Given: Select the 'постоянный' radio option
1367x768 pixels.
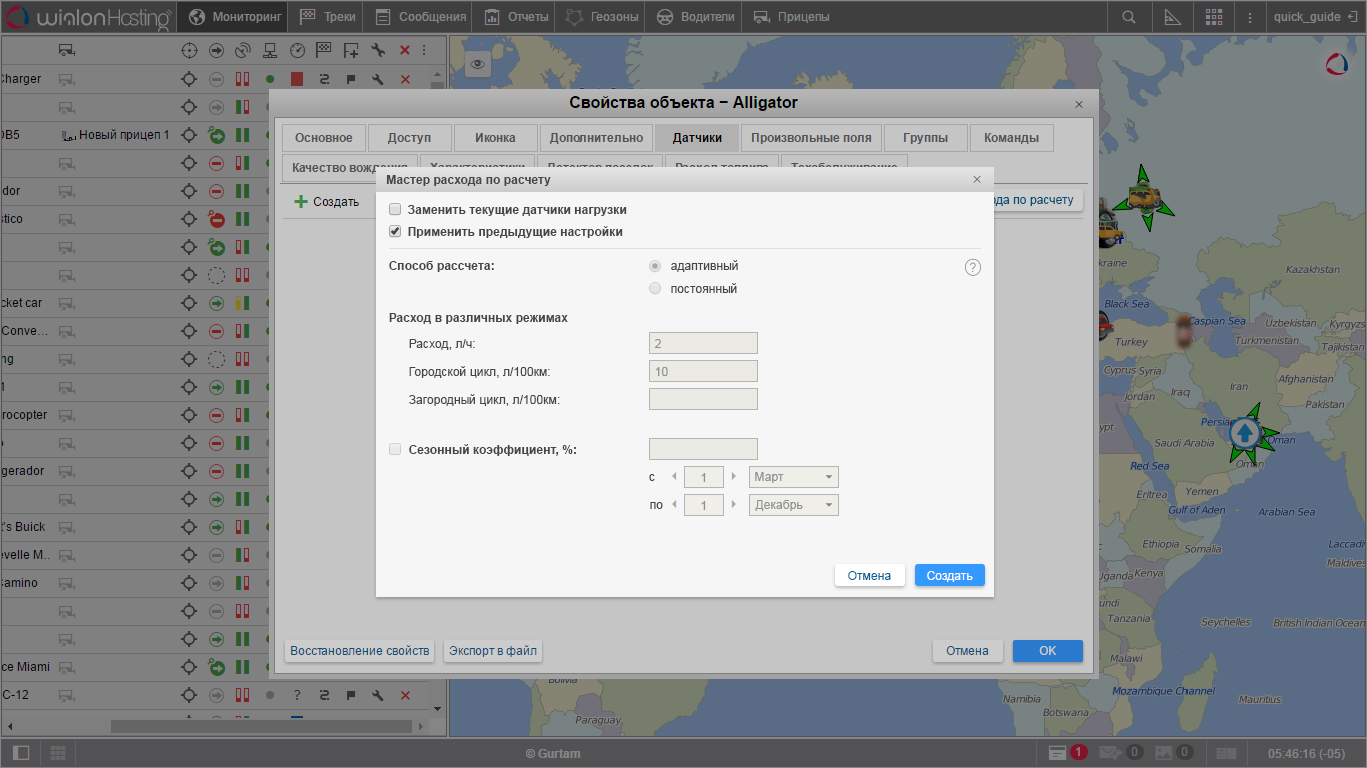Looking at the screenshot, I should pos(655,289).
